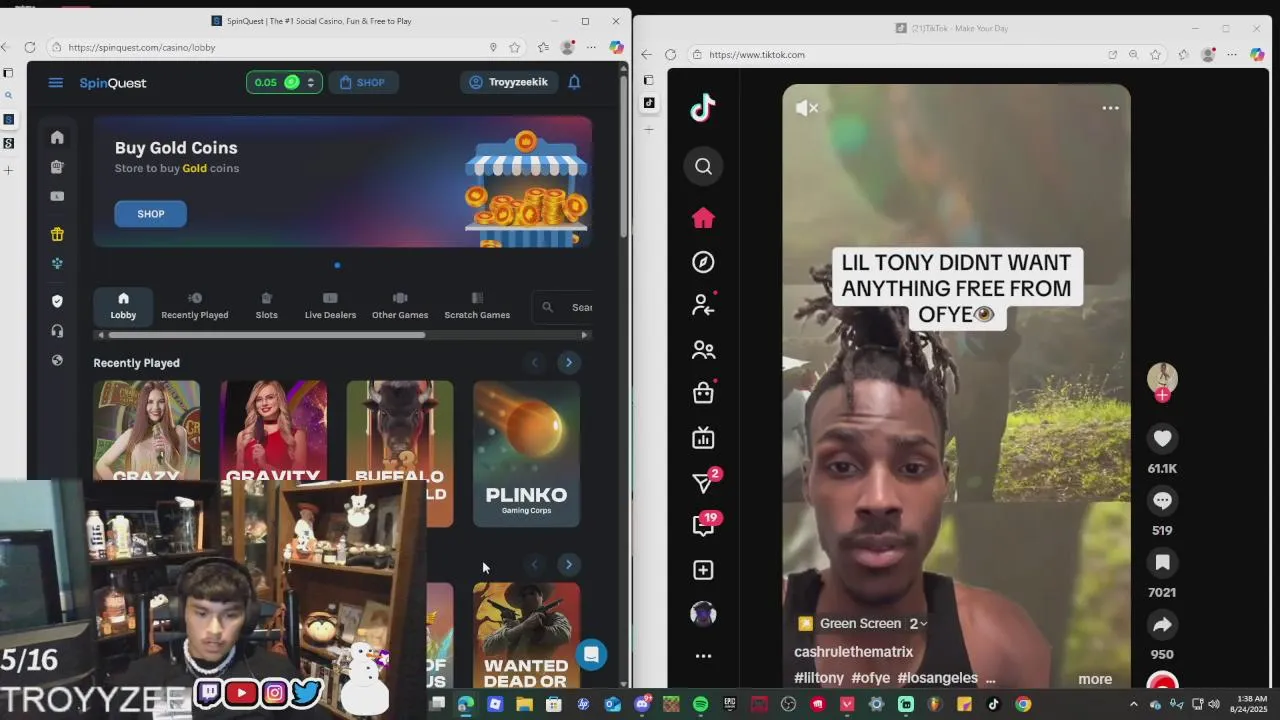Open the Plinko game thumbnail
The height and width of the screenshot is (720, 1280).
pos(526,453)
